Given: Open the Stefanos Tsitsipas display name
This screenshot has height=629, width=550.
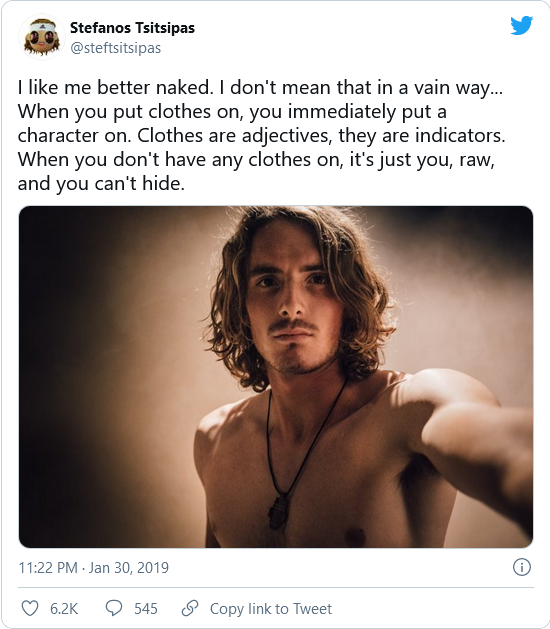Looking at the screenshot, I should [x=132, y=28].
